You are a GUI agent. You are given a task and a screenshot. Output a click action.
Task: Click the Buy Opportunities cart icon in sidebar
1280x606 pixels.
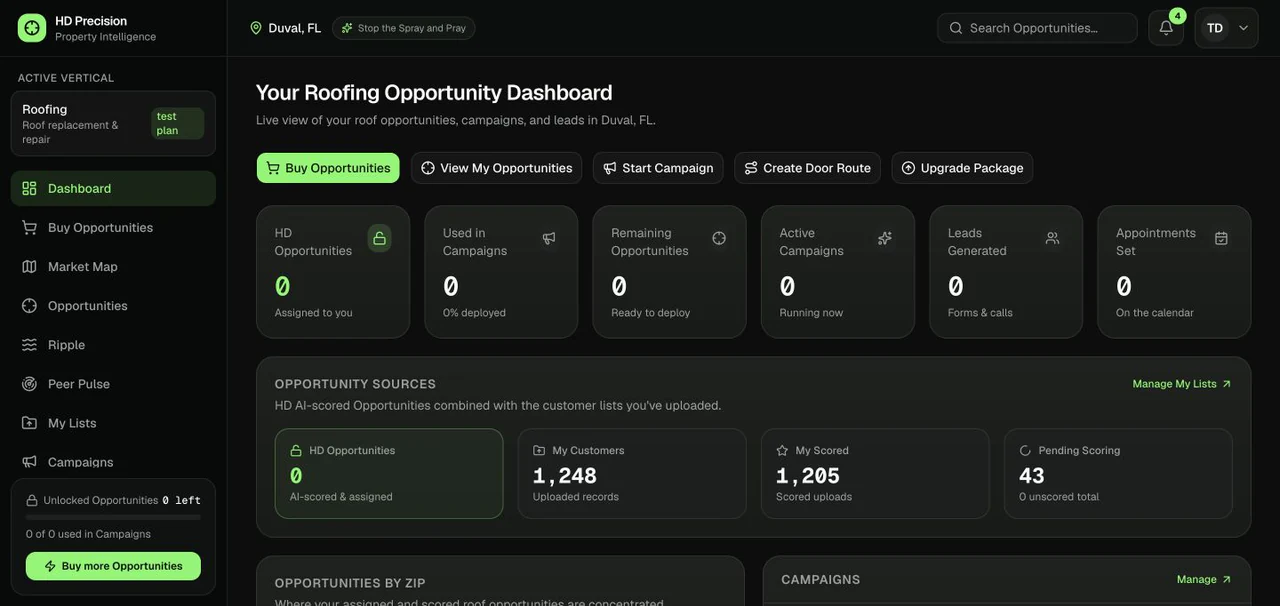(29, 227)
